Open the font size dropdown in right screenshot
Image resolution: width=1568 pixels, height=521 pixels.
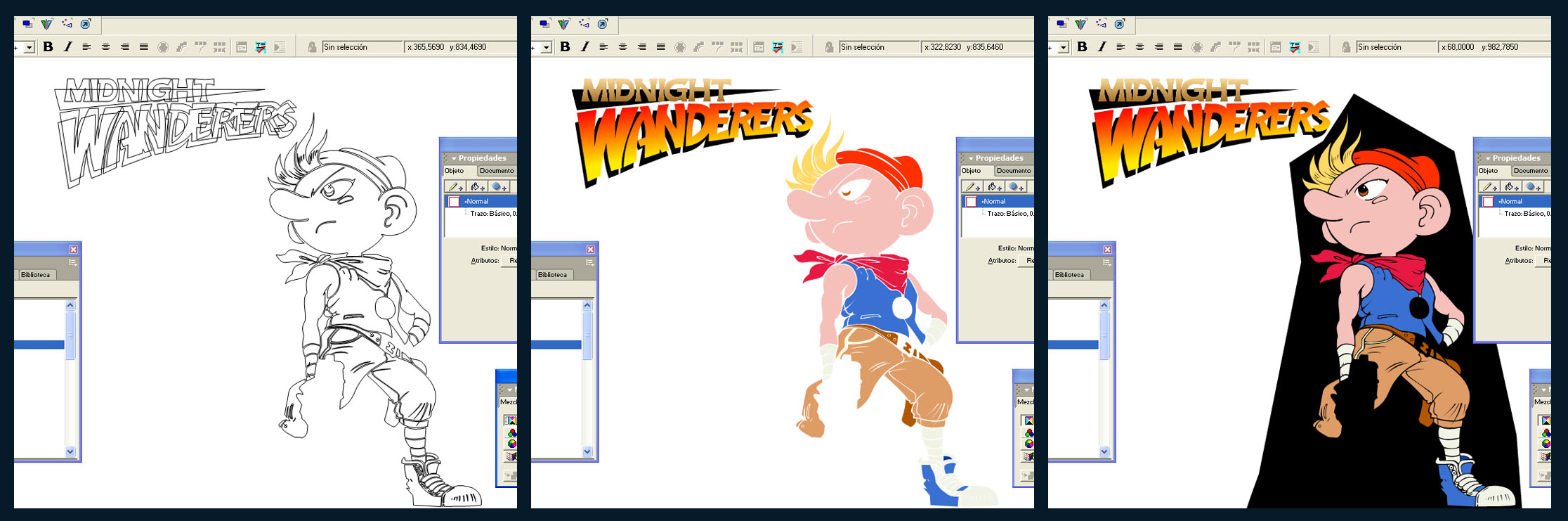click(1064, 48)
